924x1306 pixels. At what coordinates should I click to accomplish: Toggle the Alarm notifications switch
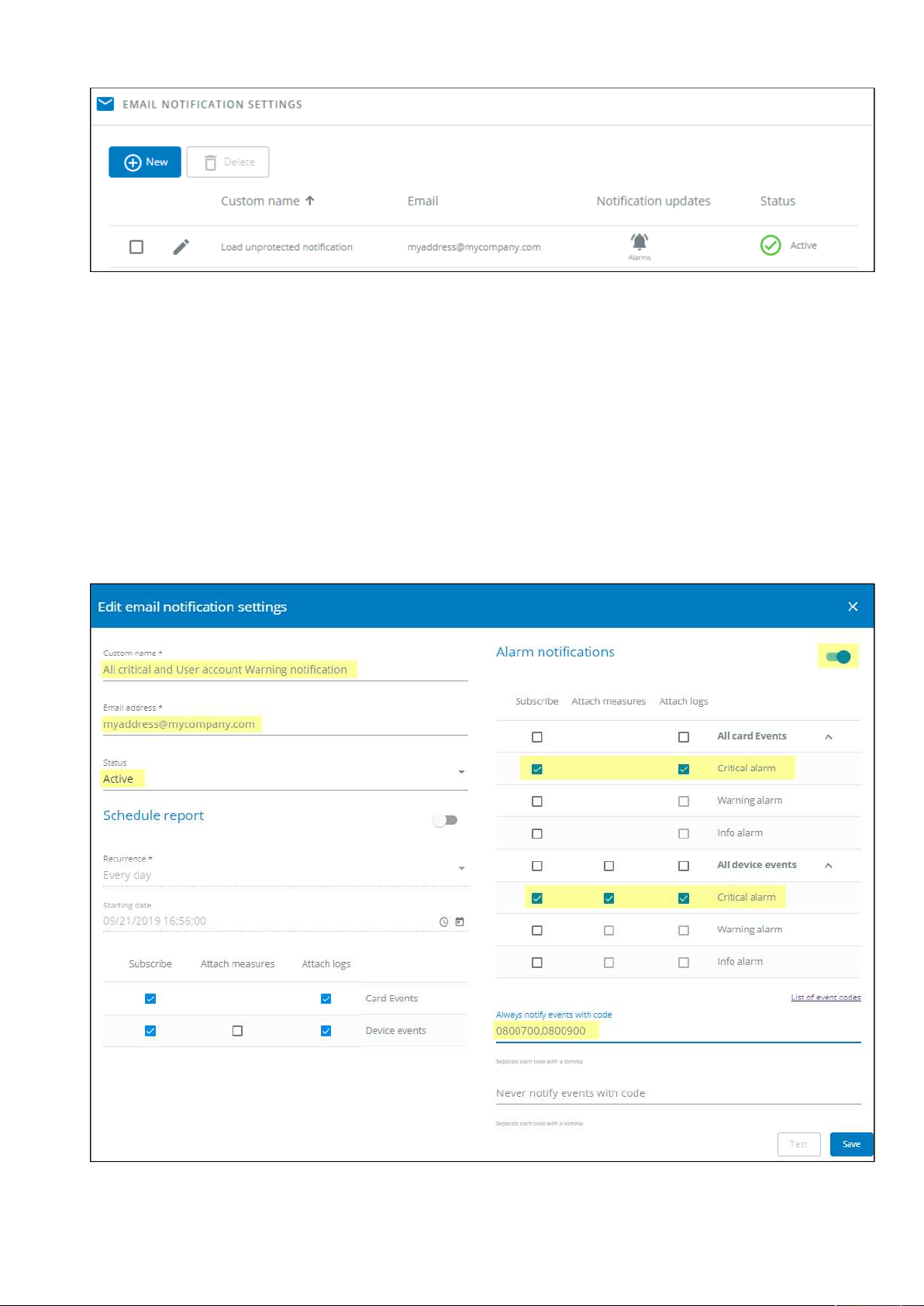839,657
